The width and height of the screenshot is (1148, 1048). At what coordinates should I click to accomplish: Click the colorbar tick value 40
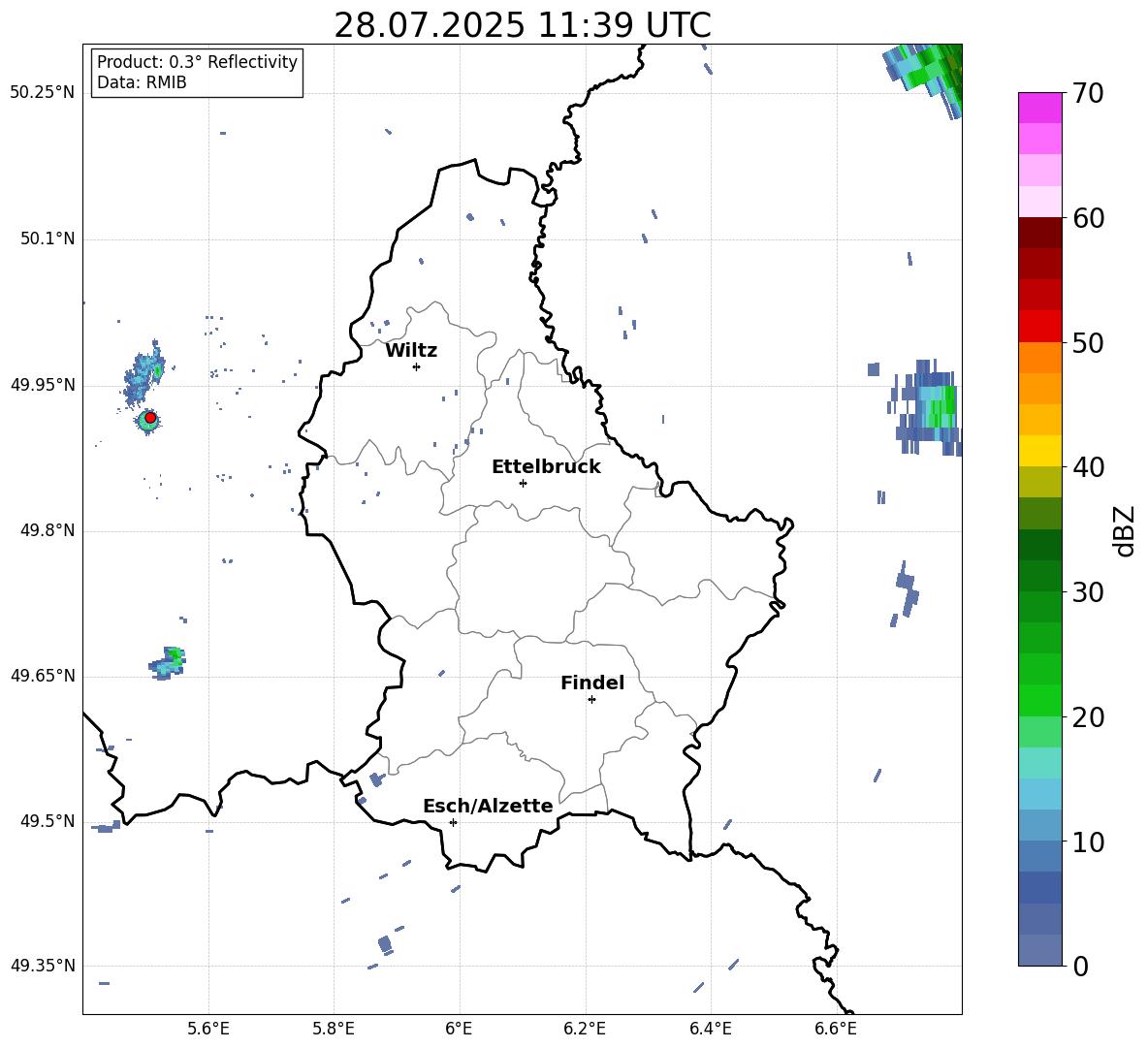coord(1088,467)
